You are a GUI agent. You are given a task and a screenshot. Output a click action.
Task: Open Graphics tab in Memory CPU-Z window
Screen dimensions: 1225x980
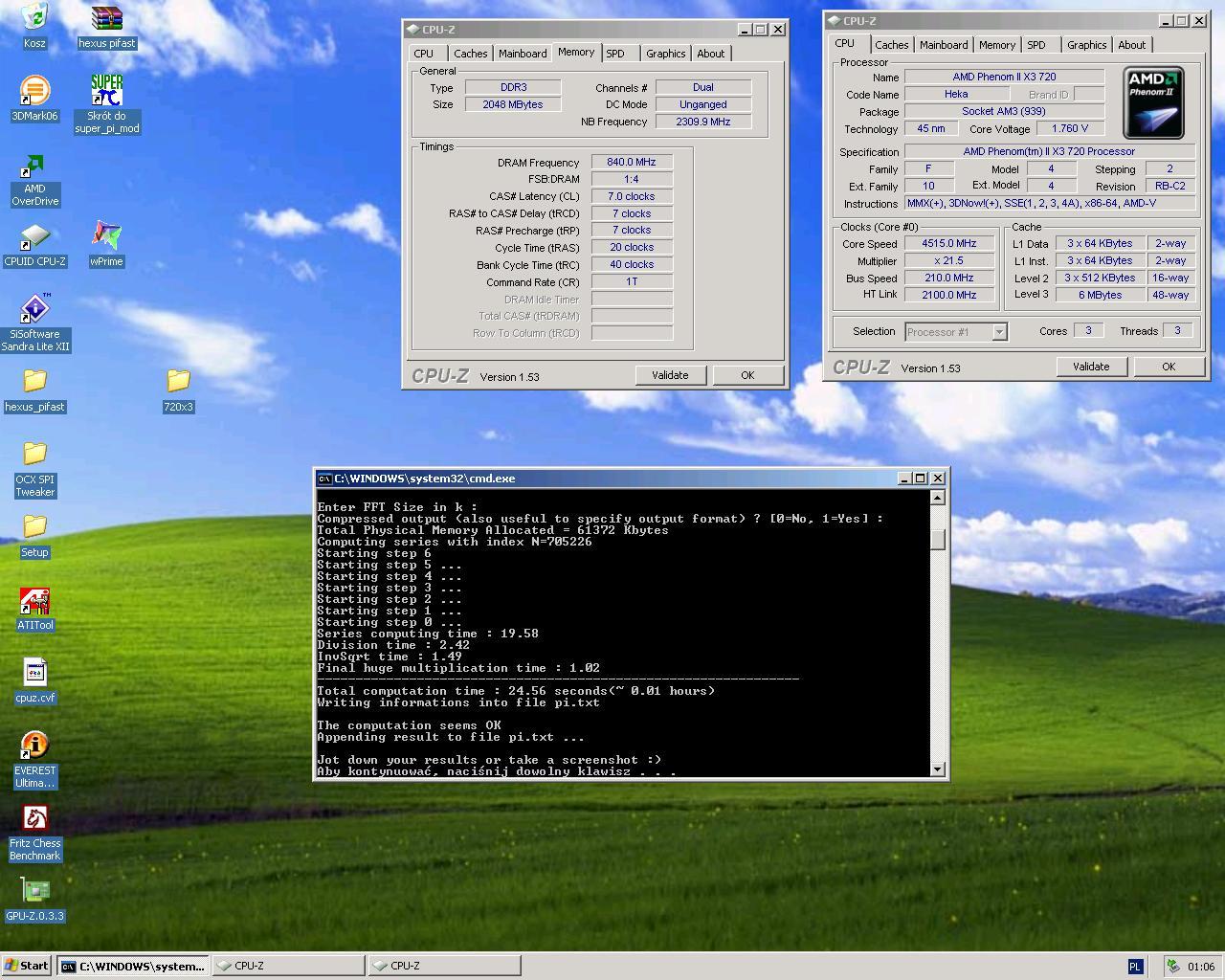(665, 54)
